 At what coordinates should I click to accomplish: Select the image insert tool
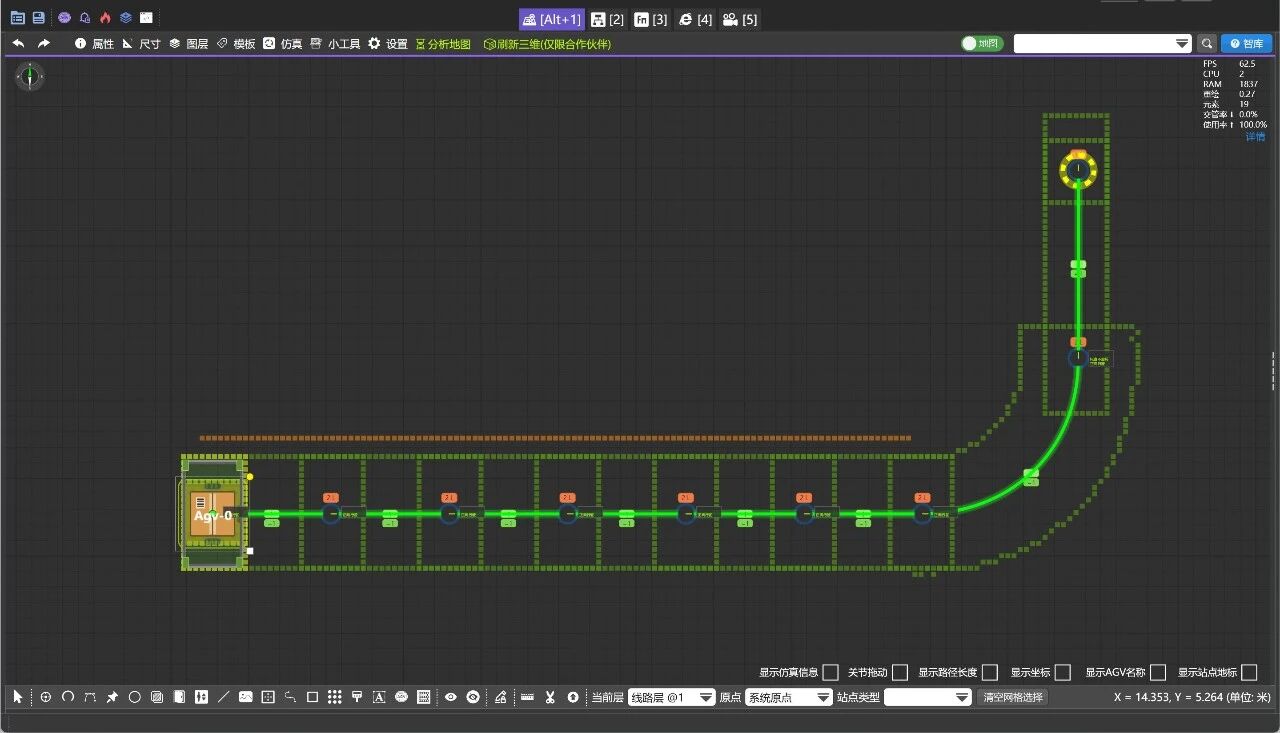pos(246,697)
